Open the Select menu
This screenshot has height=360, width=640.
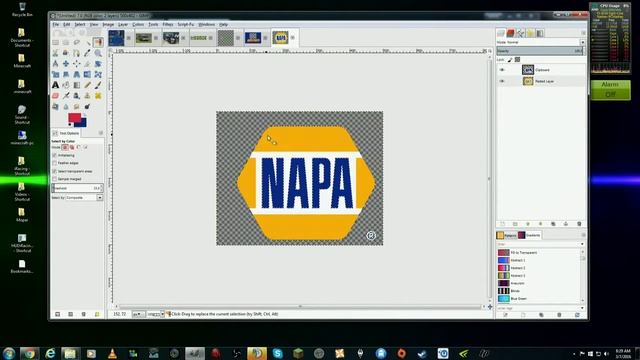click(x=80, y=24)
